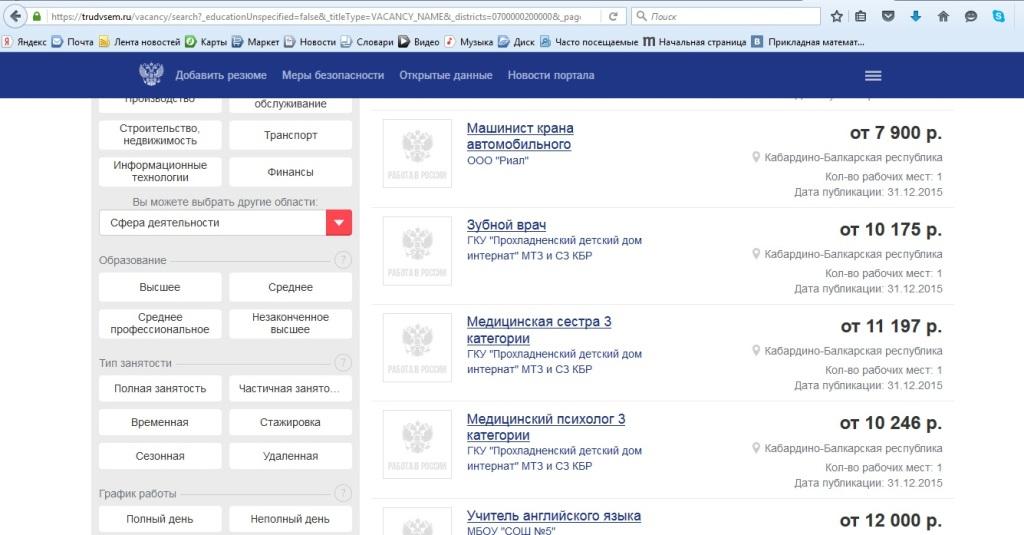Screen dimensions: 1024x535
Task: Click the Skype toolbar icon
Action: pos(999,16)
